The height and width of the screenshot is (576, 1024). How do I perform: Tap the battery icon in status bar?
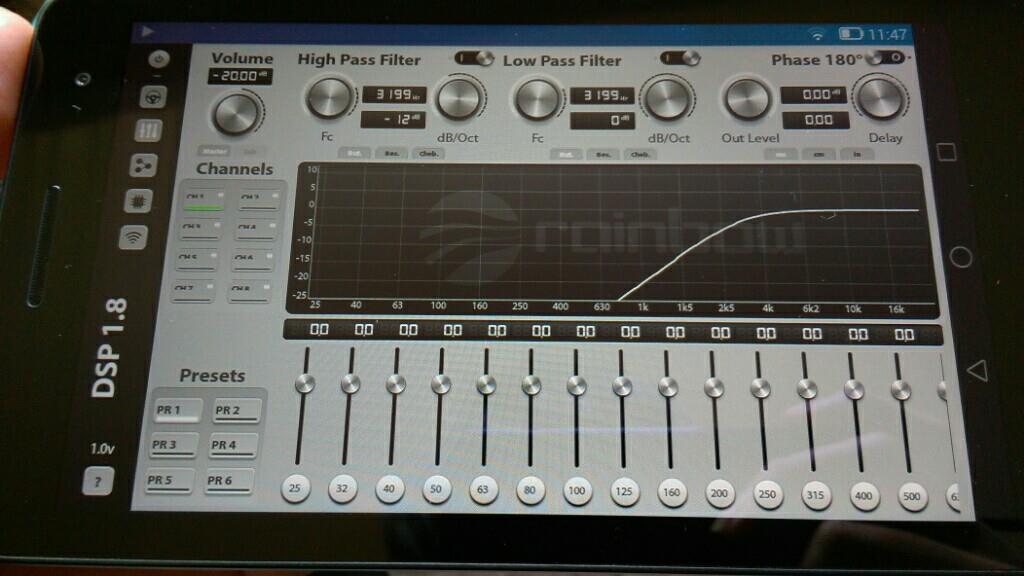(x=850, y=33)
